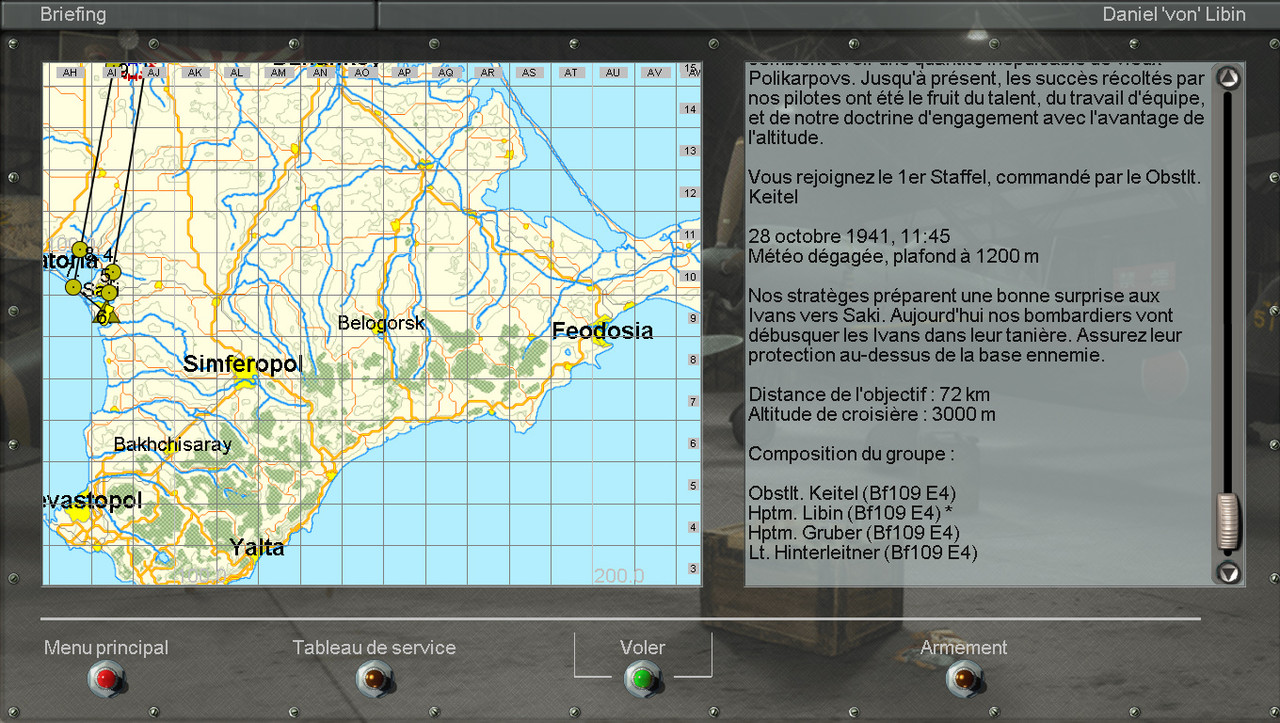Click the Belogorsk town label
The image size is (1280, 723).
pos(381,323)
